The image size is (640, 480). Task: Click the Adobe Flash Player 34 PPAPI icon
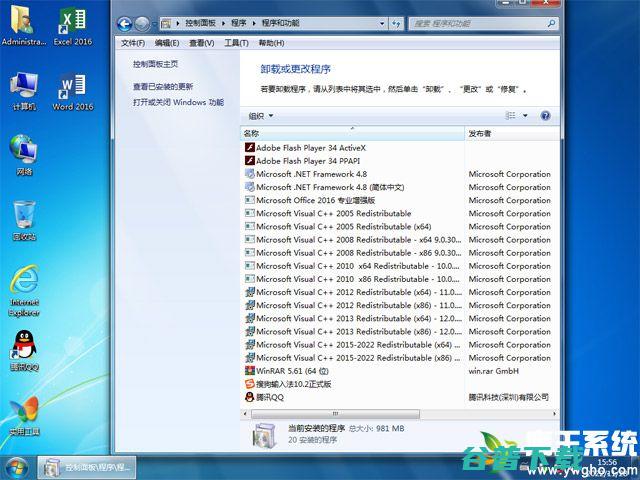coord(249,161)
